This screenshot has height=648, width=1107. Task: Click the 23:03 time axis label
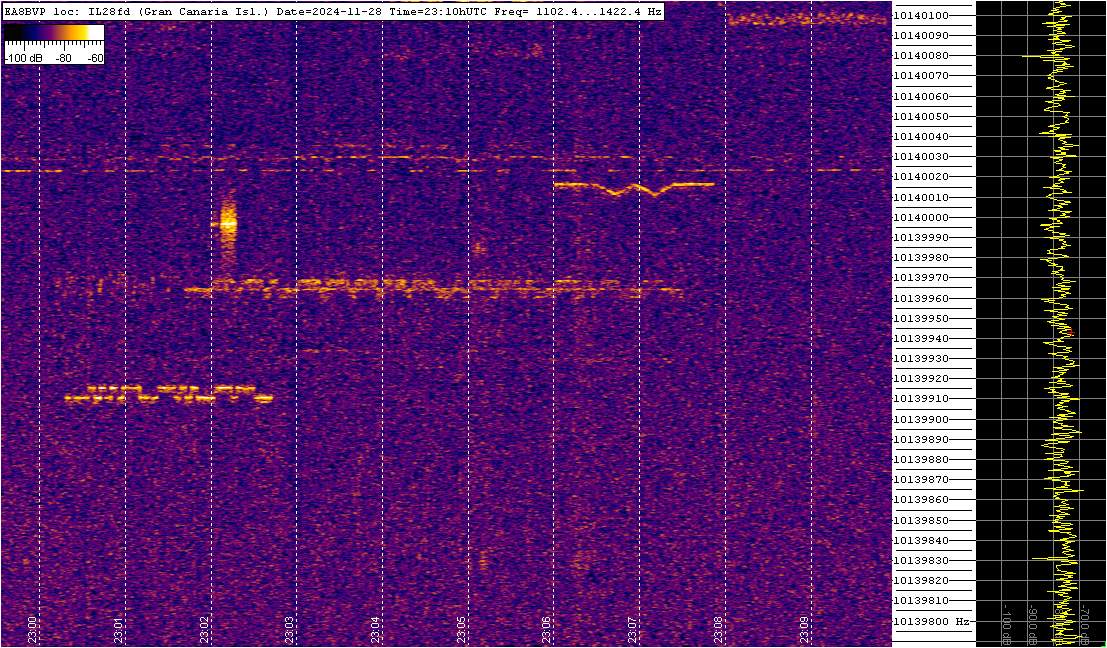289,630
